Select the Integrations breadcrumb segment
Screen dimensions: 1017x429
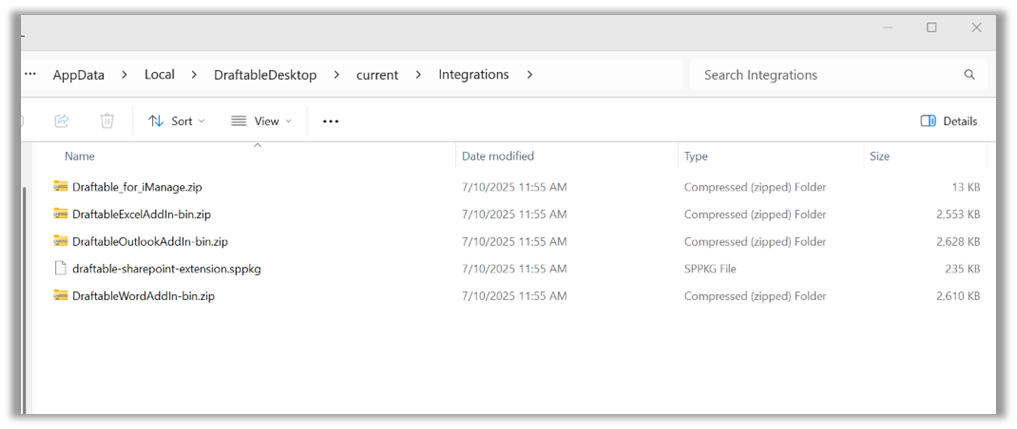tap(473, 75)
